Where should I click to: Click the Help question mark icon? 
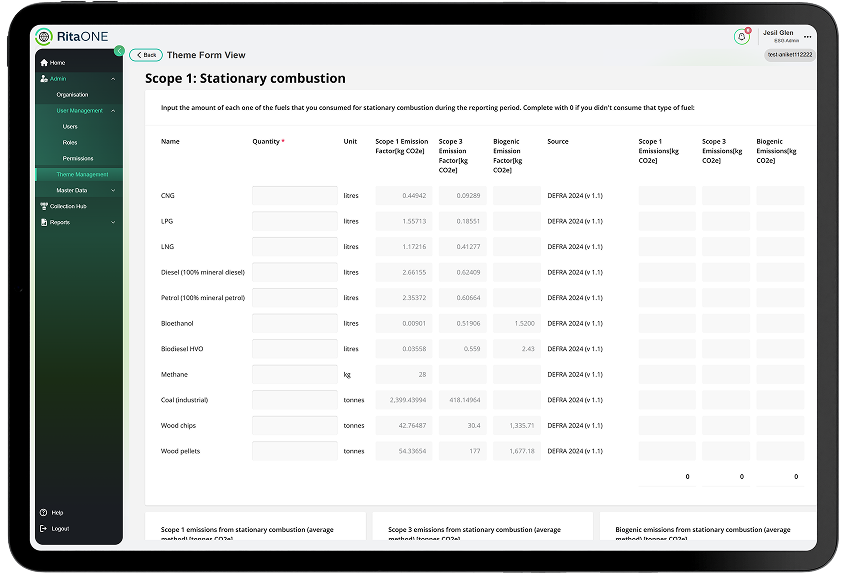43,512
